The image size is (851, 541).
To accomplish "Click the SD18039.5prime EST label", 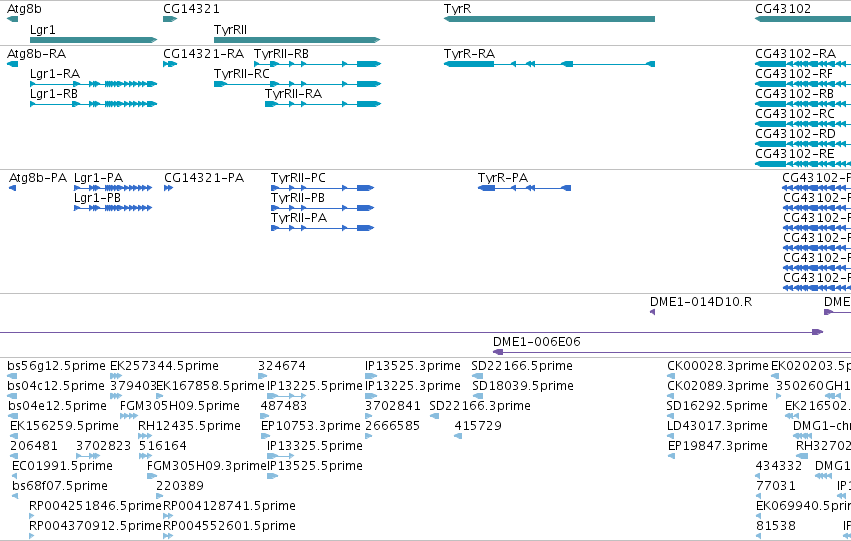I will tap(523, 386).
